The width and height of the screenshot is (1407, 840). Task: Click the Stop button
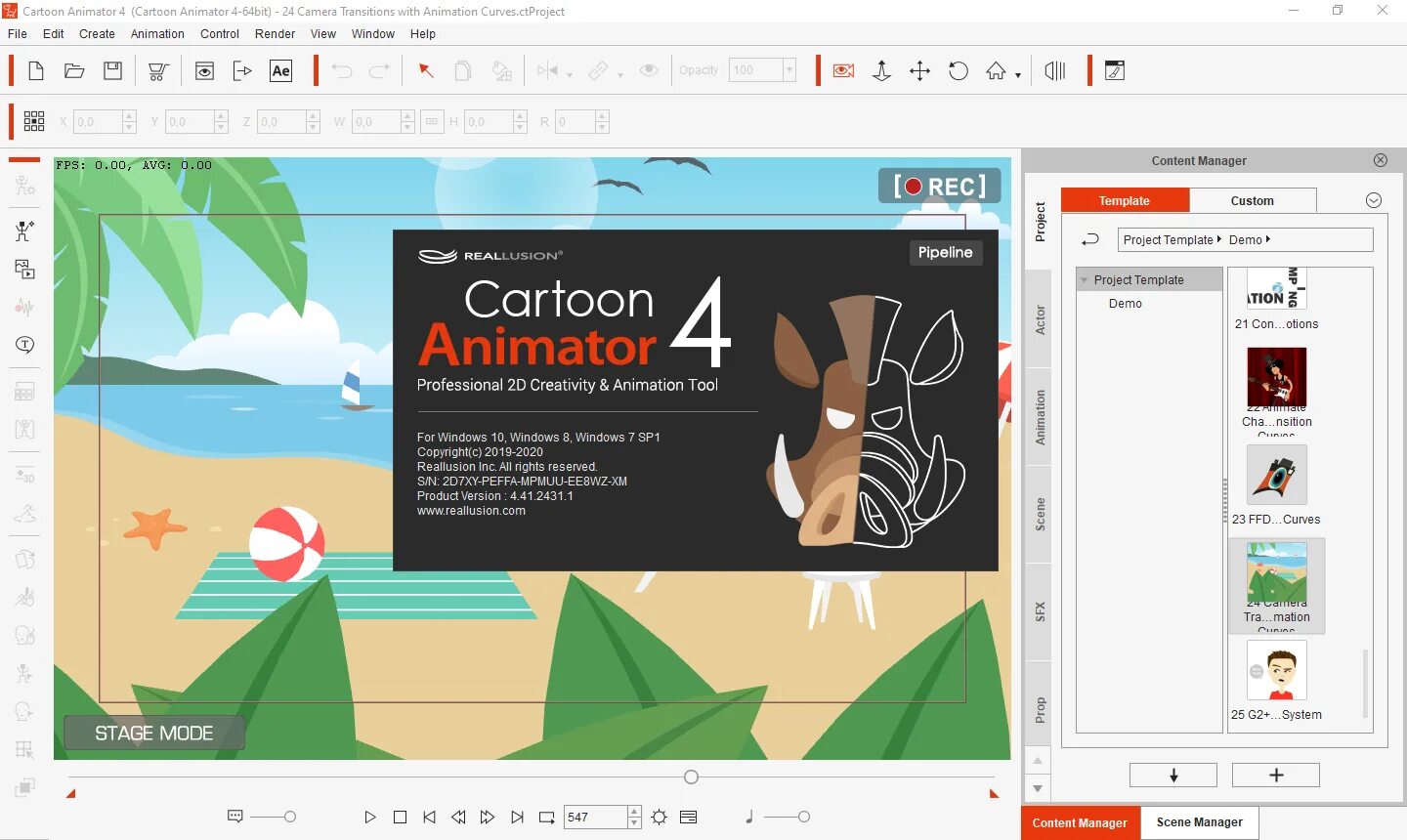click(x=400, y=817)
